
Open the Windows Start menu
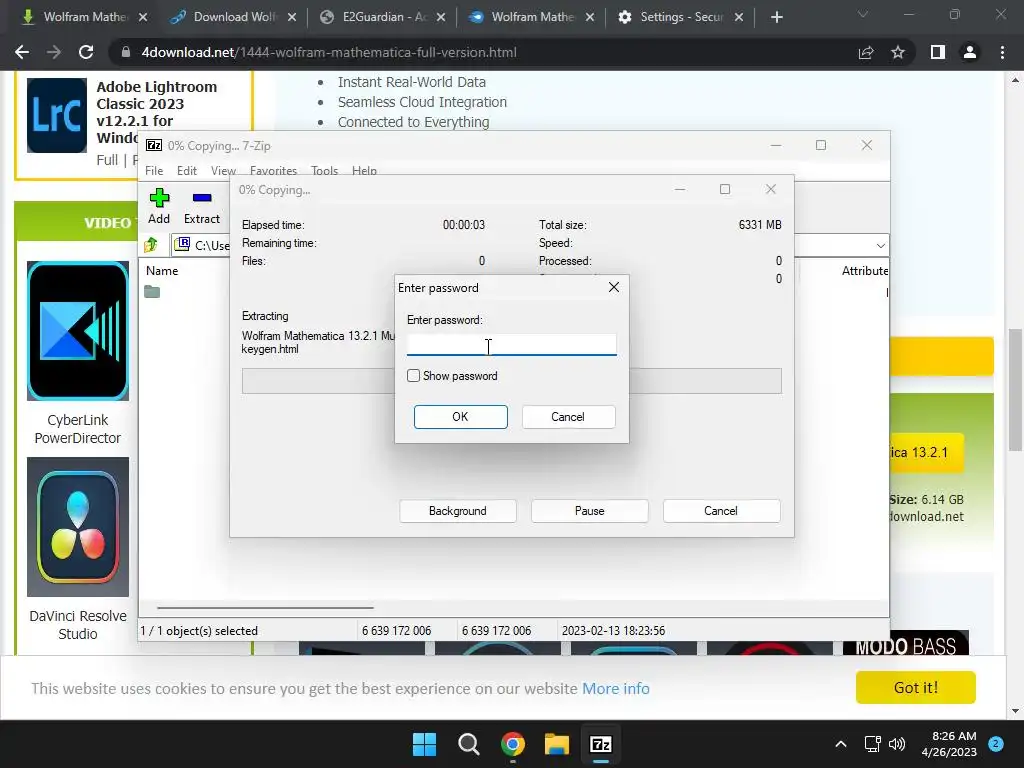[424, 744]
